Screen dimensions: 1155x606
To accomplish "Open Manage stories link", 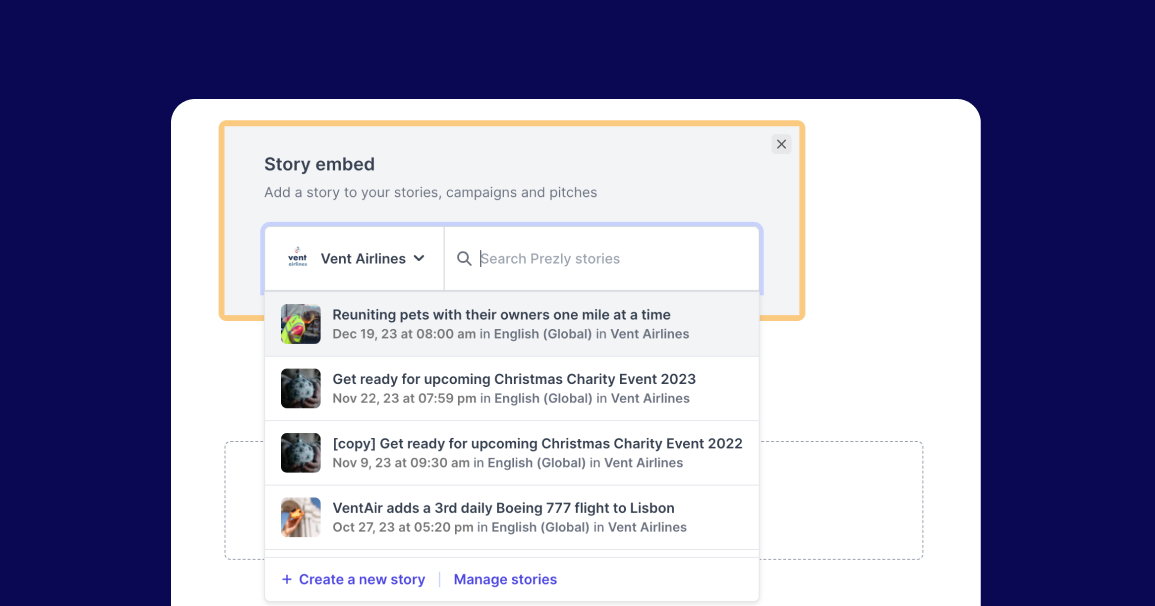I will (x=505, y=579).
